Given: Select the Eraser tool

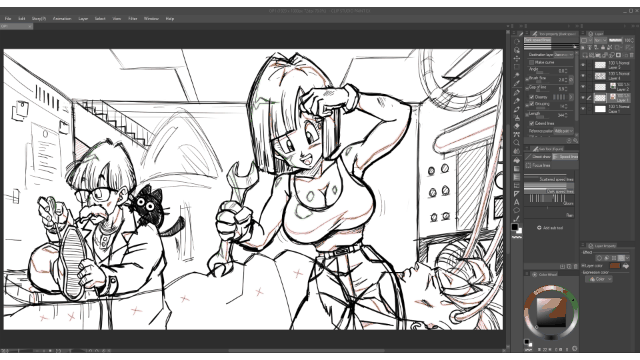Looking at the screenshot, I should point(516,126).
